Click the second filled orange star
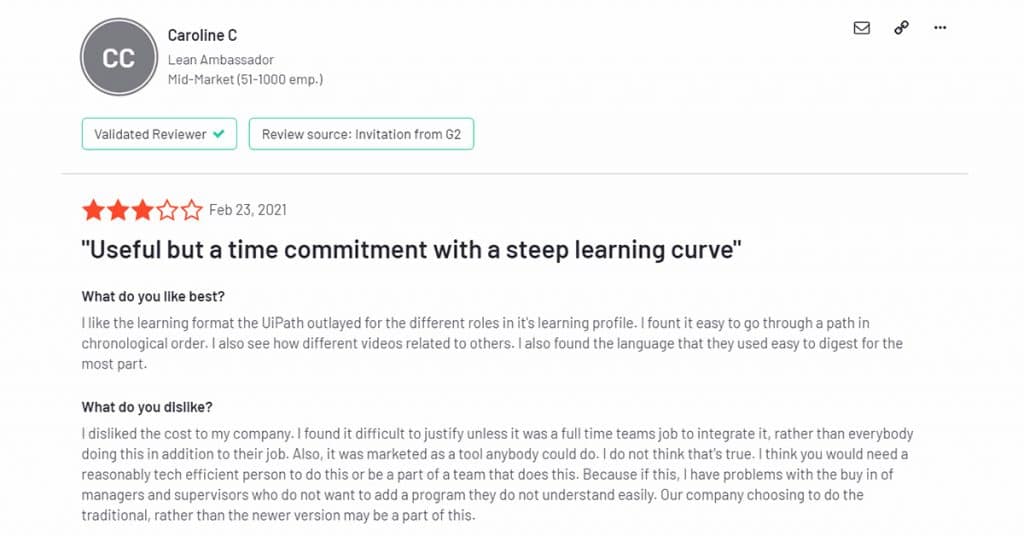 (118, 210)
